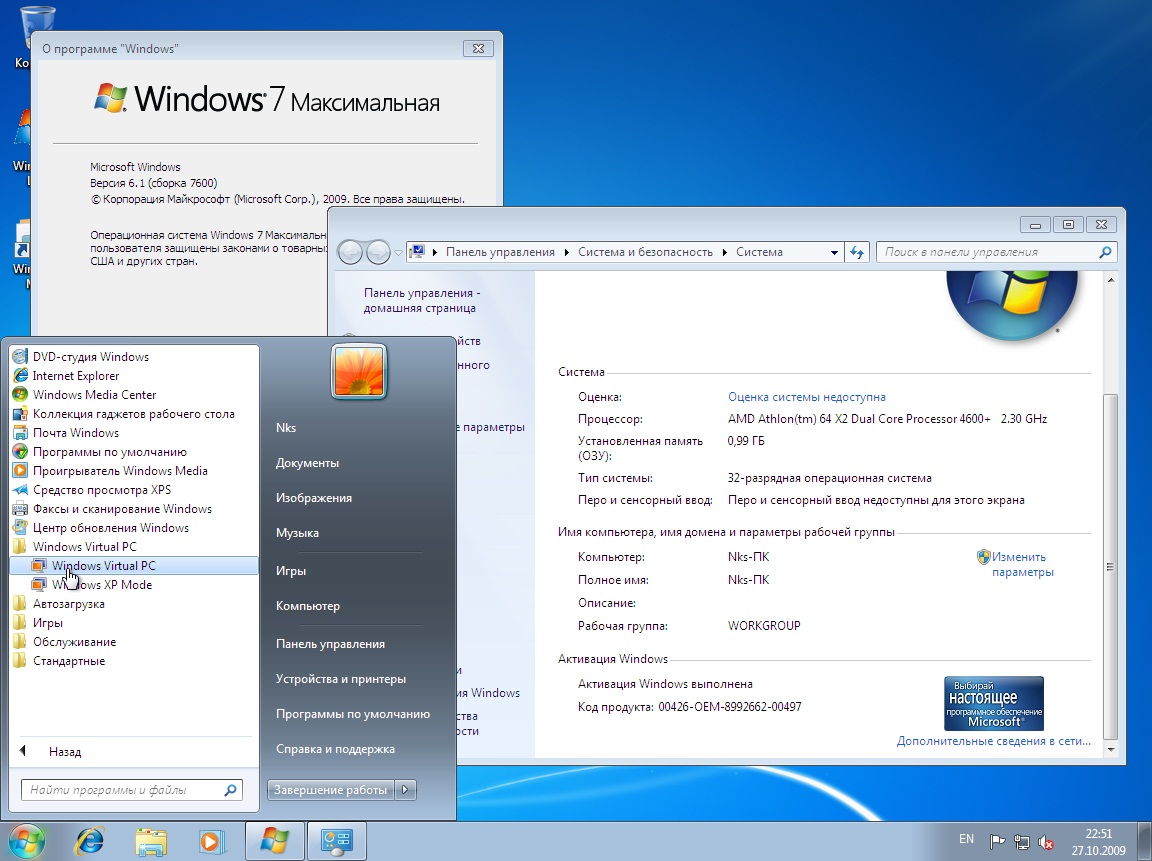Open Дополнительные сведения в сети link
The height and width of the screenshot is (861, 1152).
coord(993,741)
